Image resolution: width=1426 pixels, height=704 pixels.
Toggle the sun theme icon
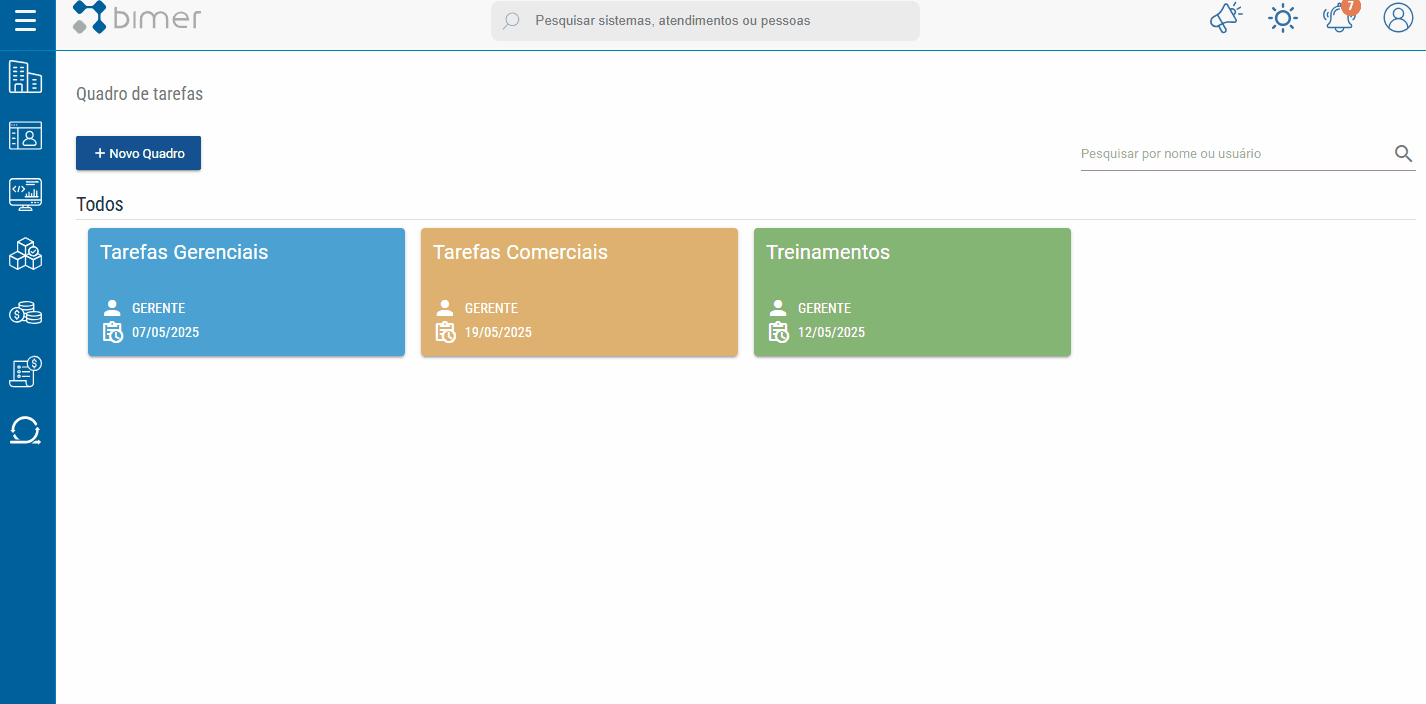1282,18
